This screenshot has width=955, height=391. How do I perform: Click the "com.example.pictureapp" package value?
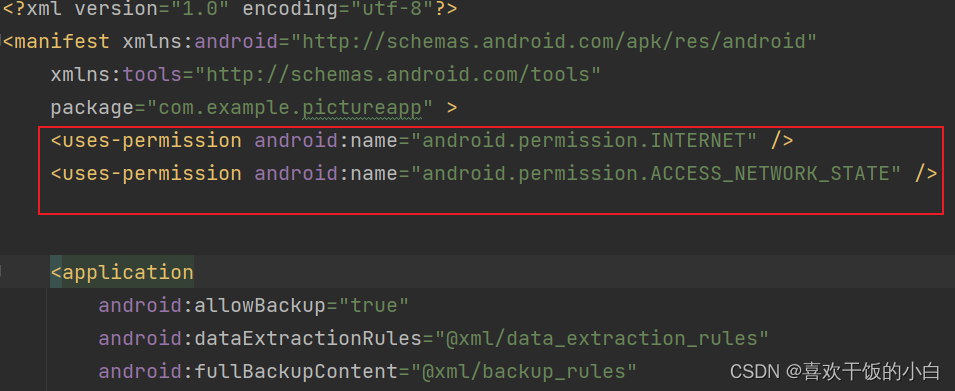point(289,108)
